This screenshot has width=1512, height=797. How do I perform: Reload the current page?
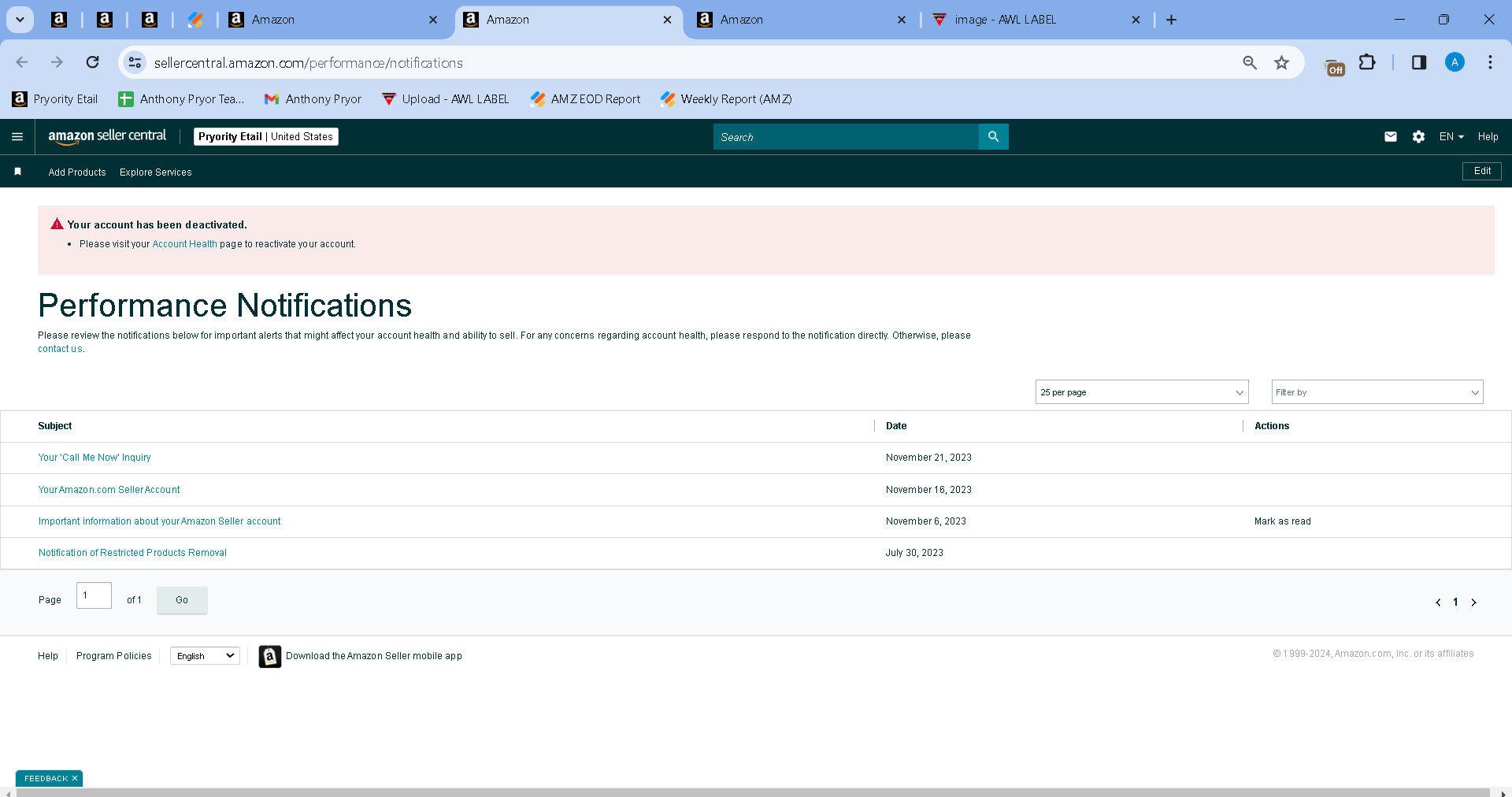pyautogui.click(x=92, y=62)
